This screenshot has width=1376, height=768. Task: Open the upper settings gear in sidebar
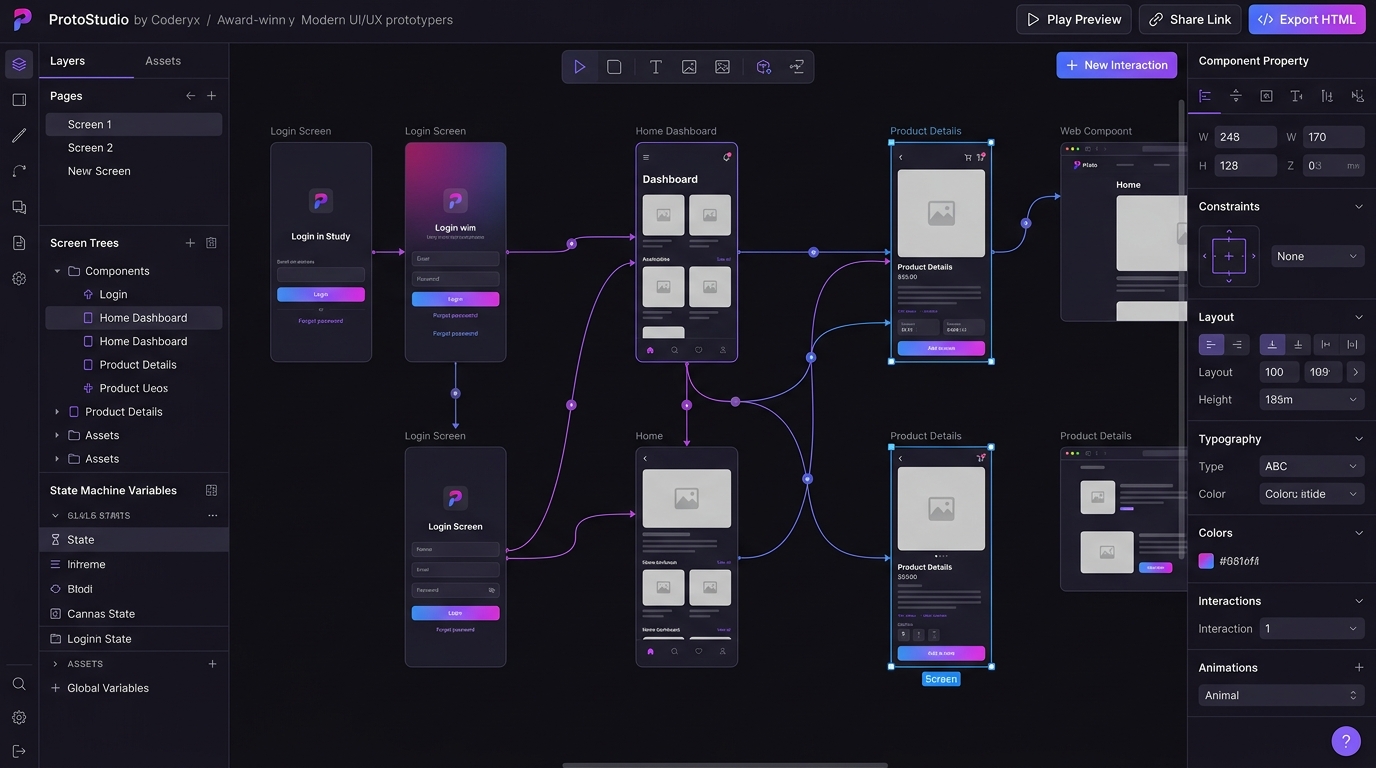[x=19, y=279]
